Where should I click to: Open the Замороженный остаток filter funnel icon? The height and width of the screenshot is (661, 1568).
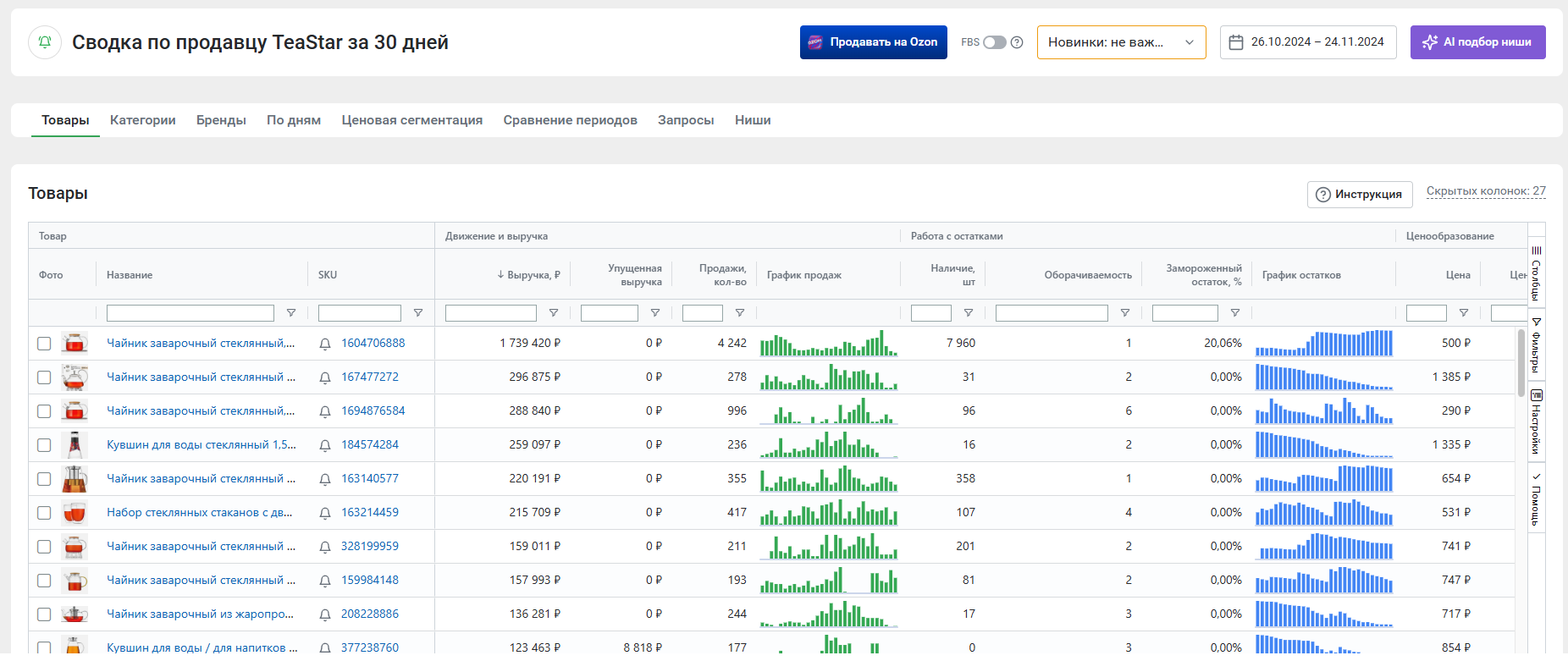(1235, 313)
